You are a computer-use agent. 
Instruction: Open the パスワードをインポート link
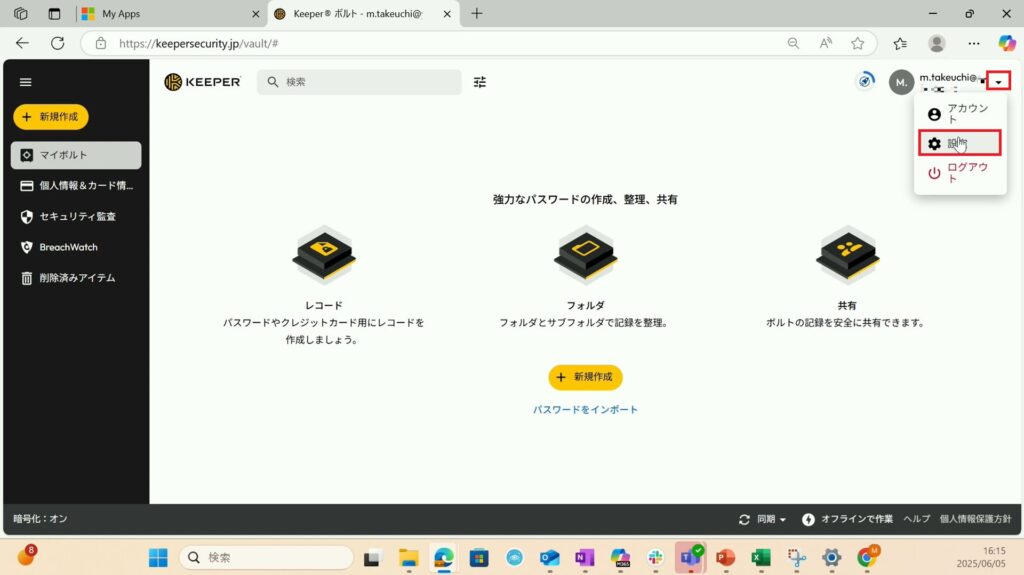585,410
